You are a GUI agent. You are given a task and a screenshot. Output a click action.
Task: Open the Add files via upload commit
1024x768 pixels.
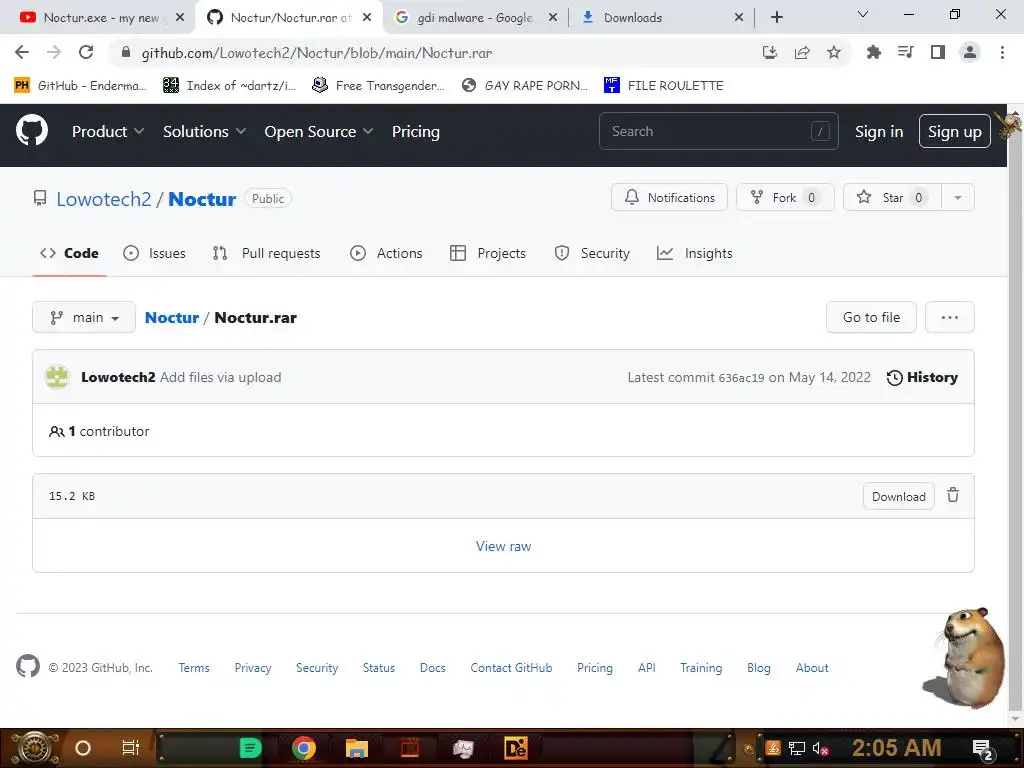221,377
